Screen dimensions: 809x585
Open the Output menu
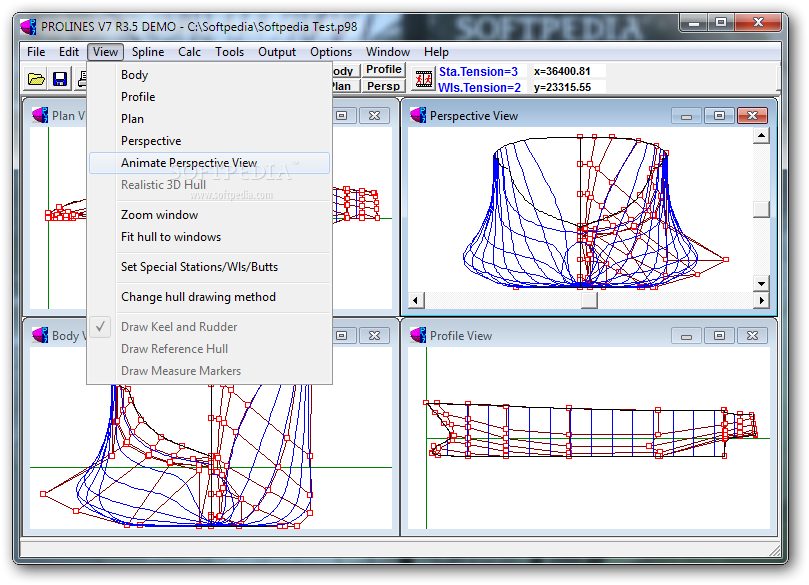(x=277, y=52)
